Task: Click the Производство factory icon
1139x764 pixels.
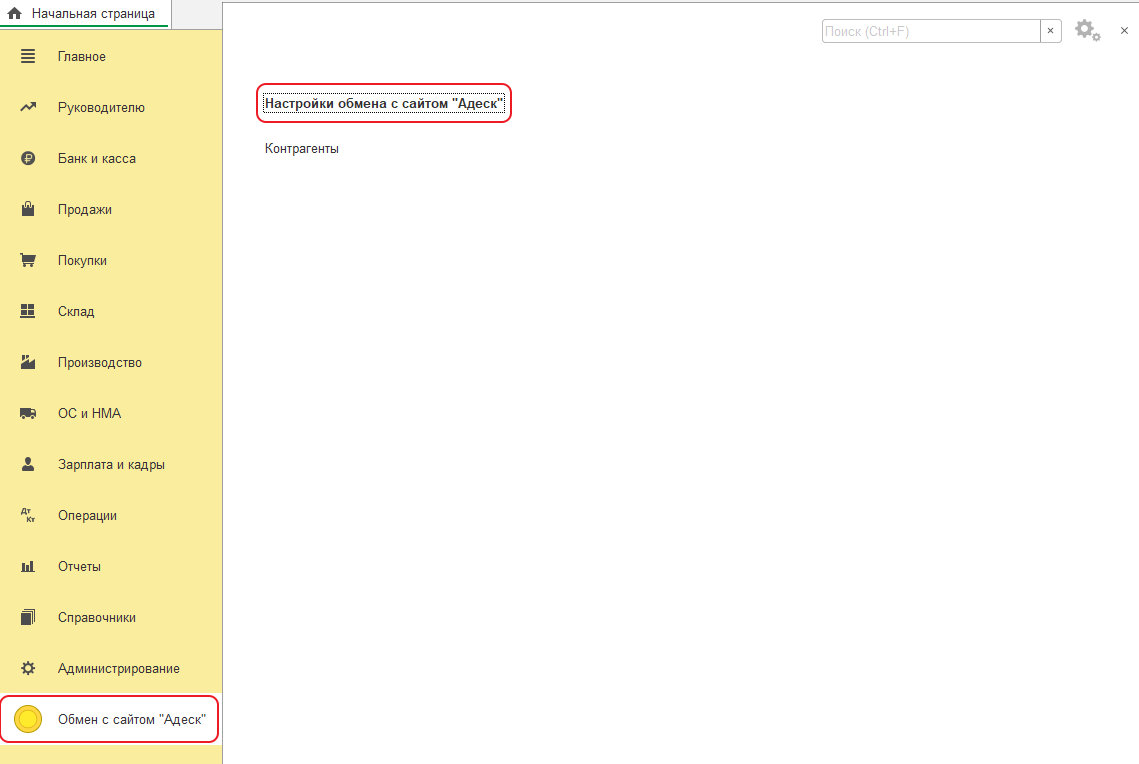Action: (x=28, y=362)
